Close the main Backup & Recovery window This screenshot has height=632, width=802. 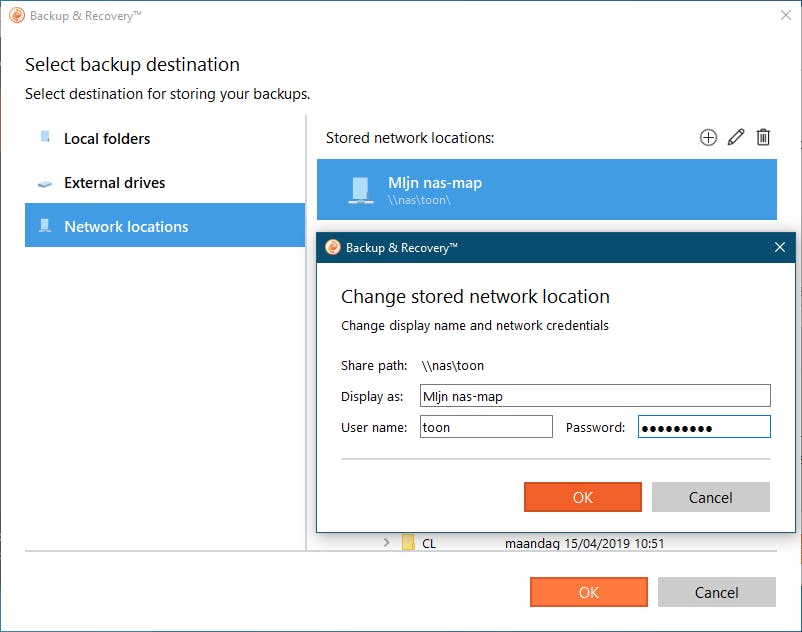click(x=786, y=15)
